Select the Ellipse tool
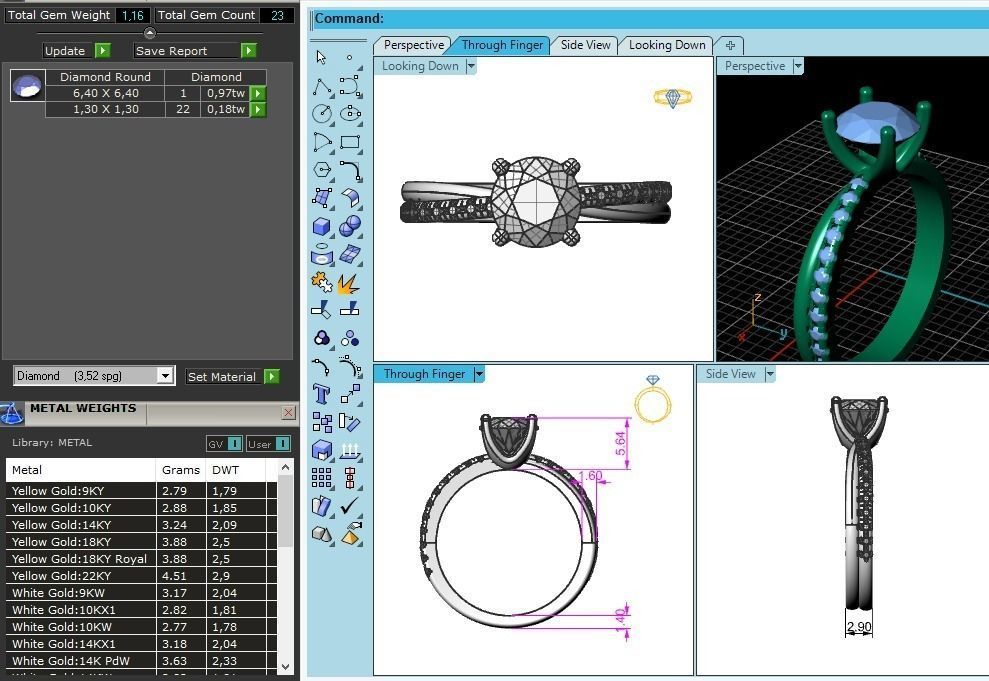 (x=350, y=114)
